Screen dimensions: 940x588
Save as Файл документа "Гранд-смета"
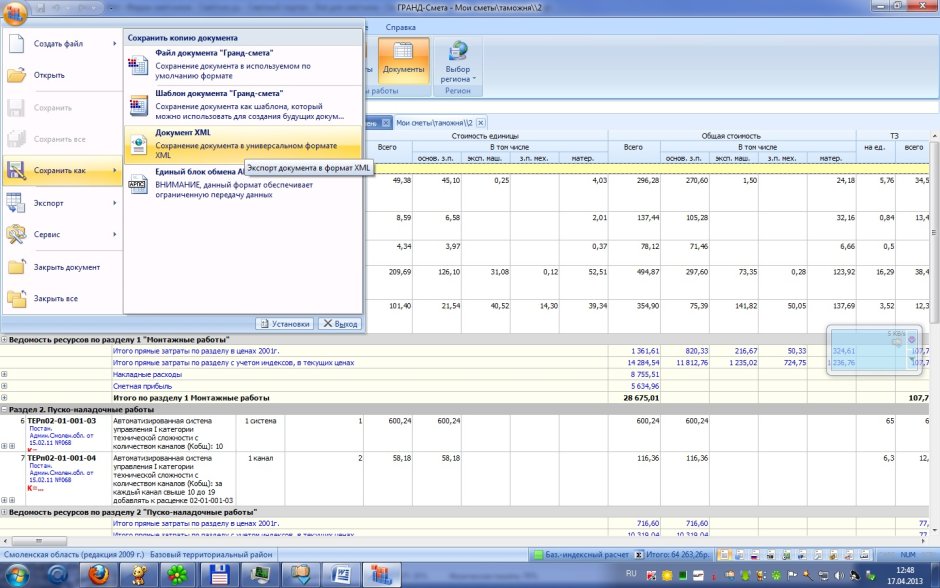click(x=243, y=65)
